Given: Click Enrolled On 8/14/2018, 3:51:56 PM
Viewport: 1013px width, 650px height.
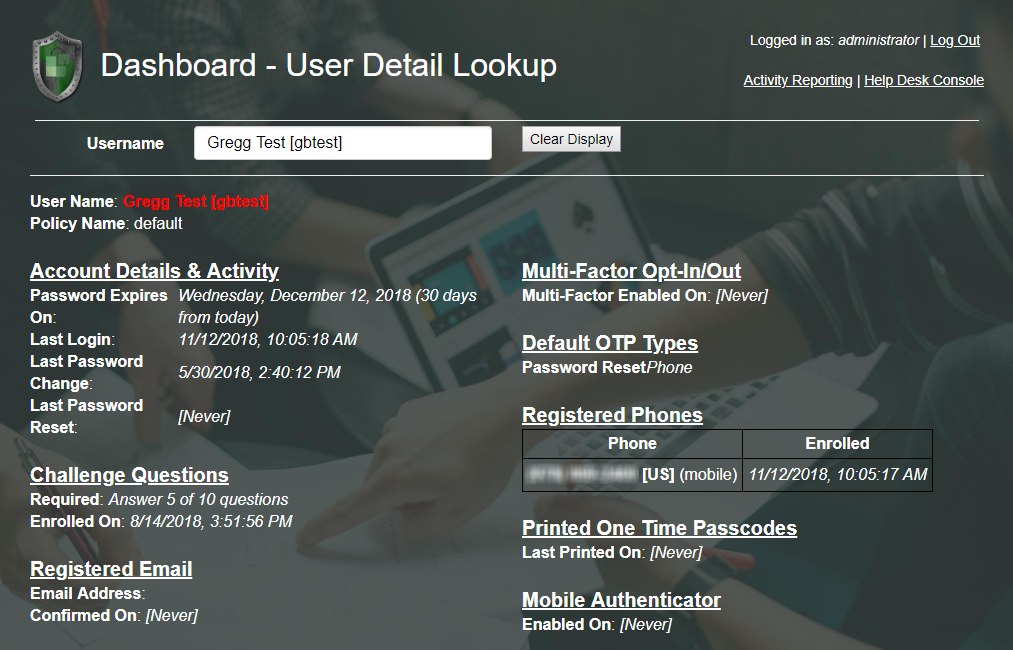Looking at the screenshot, I should [x=162, y=521].
